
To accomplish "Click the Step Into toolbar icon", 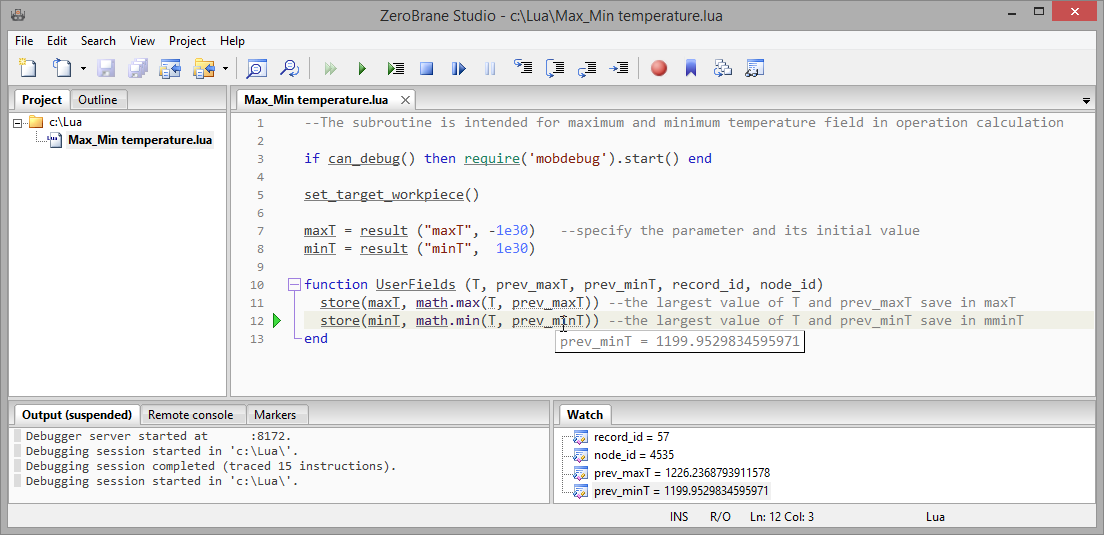I will 523,68.
